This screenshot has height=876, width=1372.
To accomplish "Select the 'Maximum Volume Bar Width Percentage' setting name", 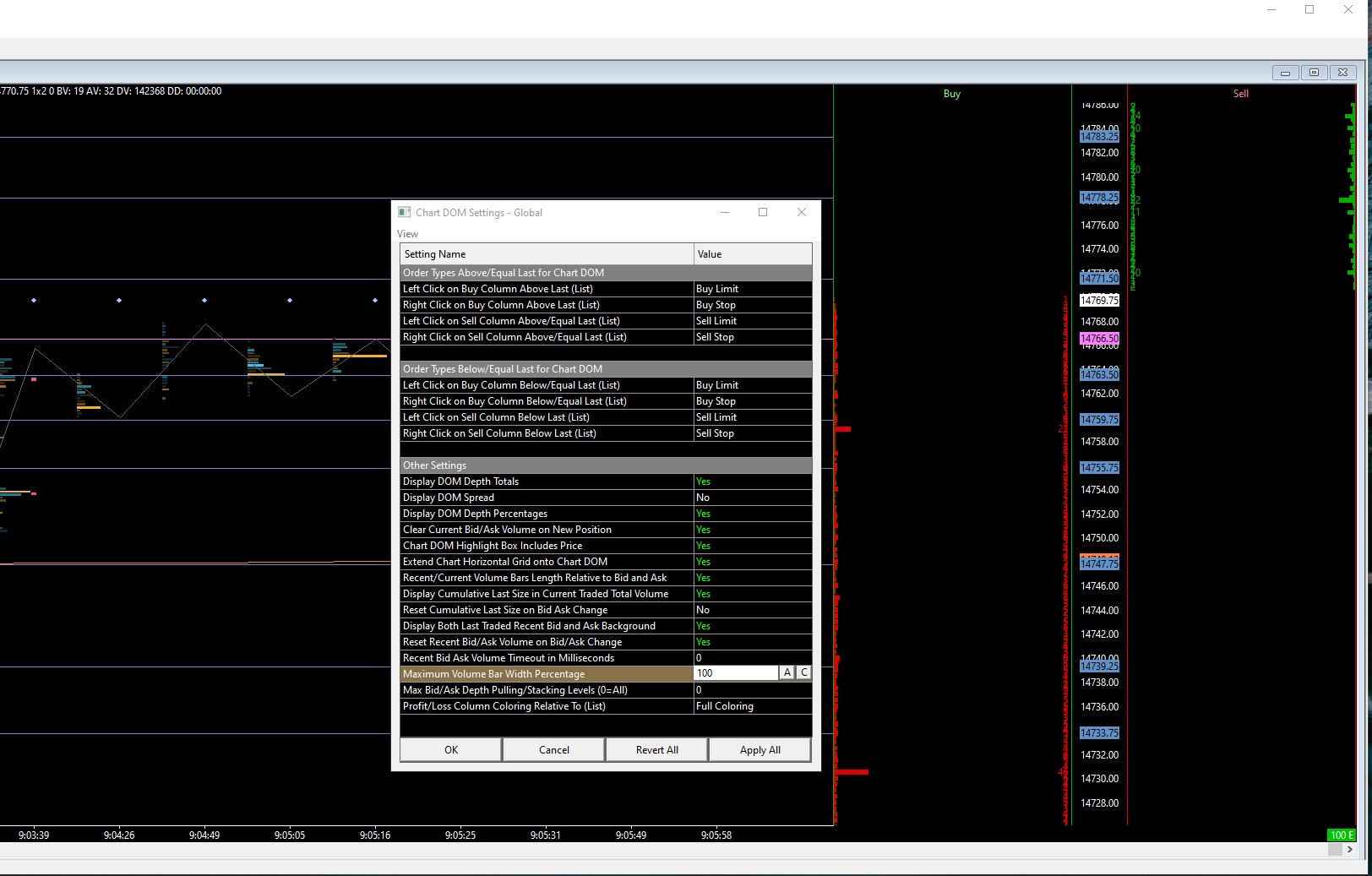I will tap(547, 674).
